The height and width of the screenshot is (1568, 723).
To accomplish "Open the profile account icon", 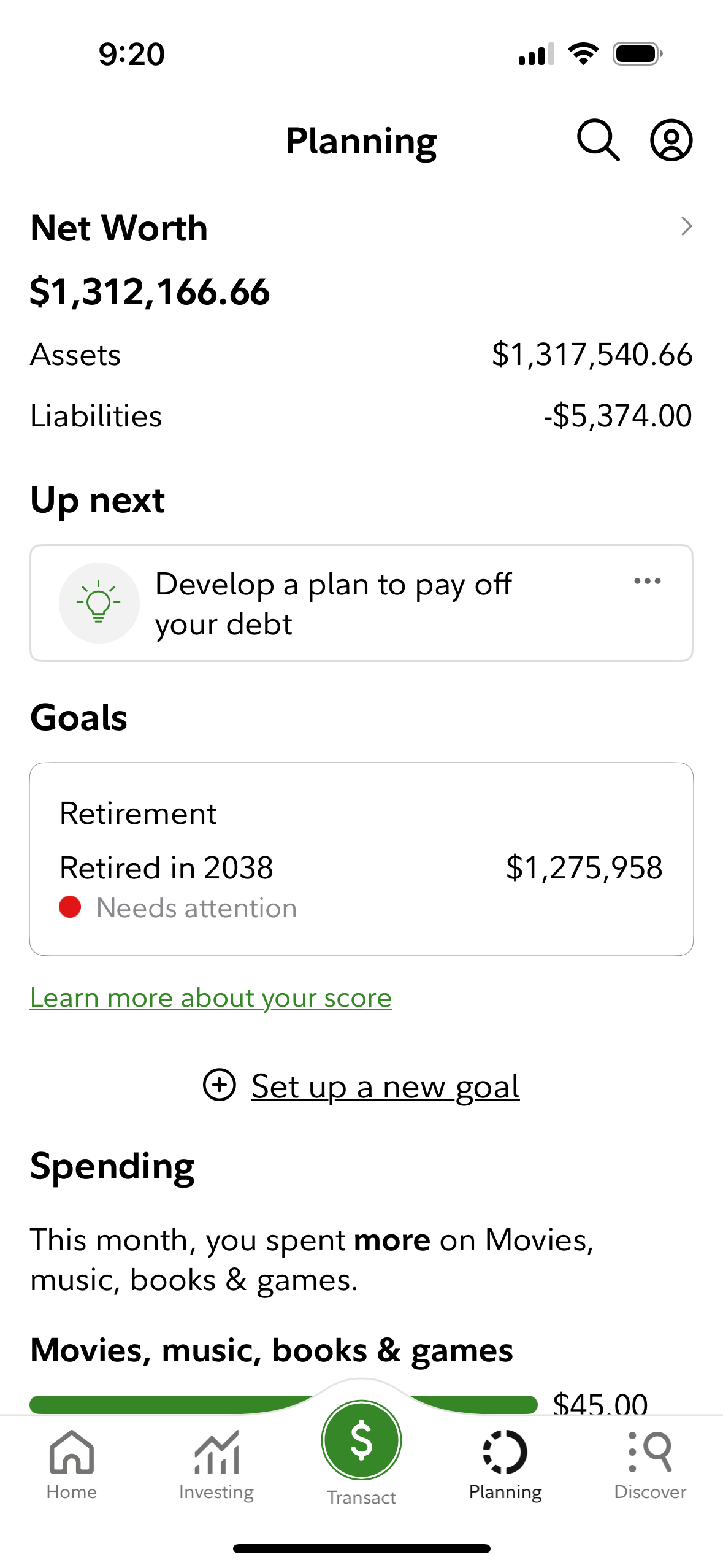I will coord(671,140).
